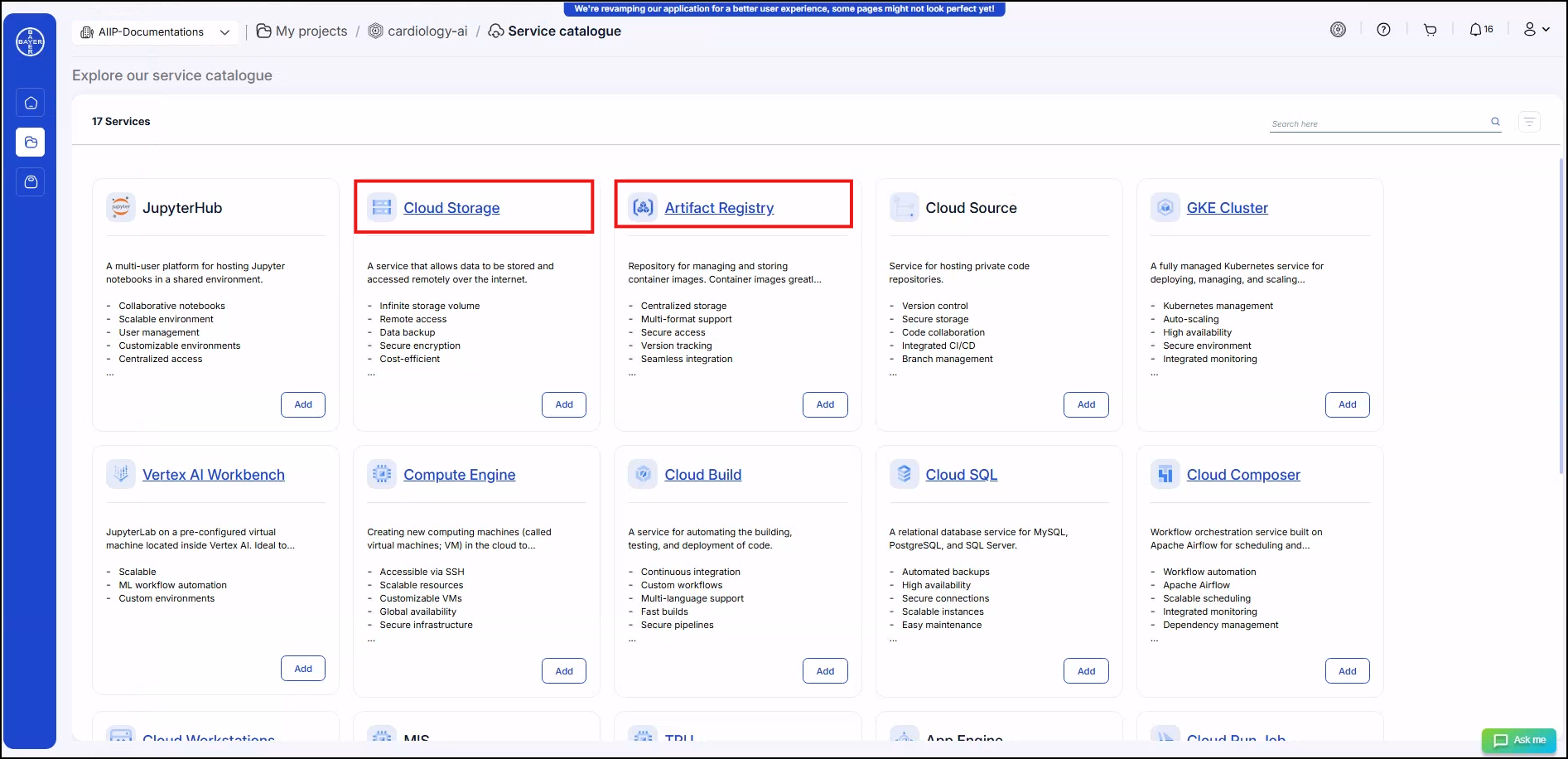Click the search magnifier icon
The height and width of the screenshot is (759, 1568).
point(1495,122)
